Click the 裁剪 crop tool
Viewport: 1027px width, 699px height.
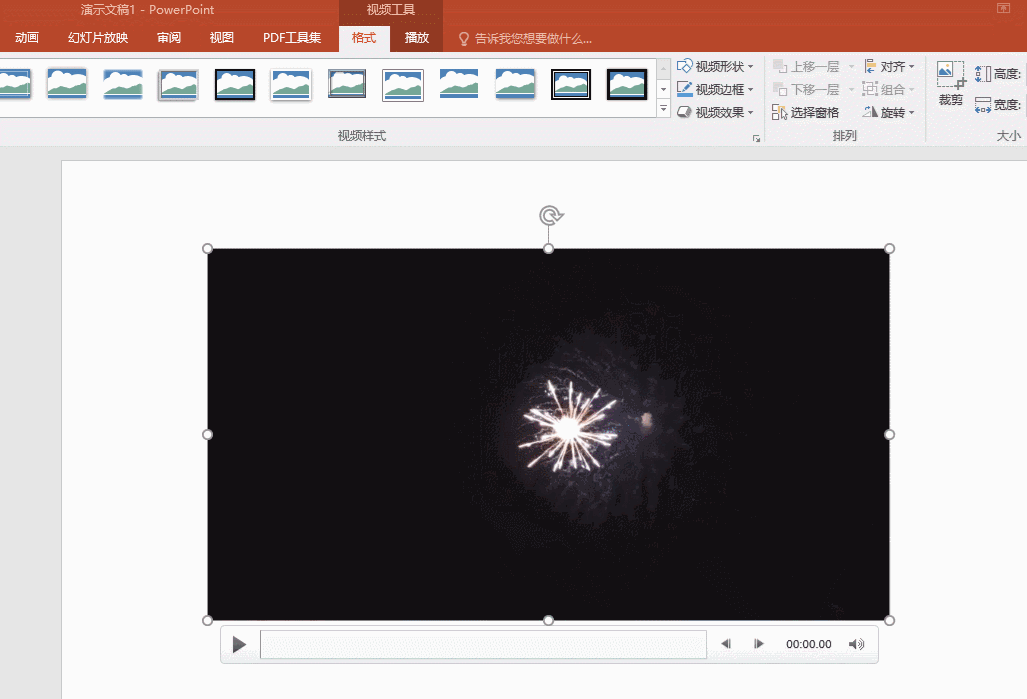[951, 83]
